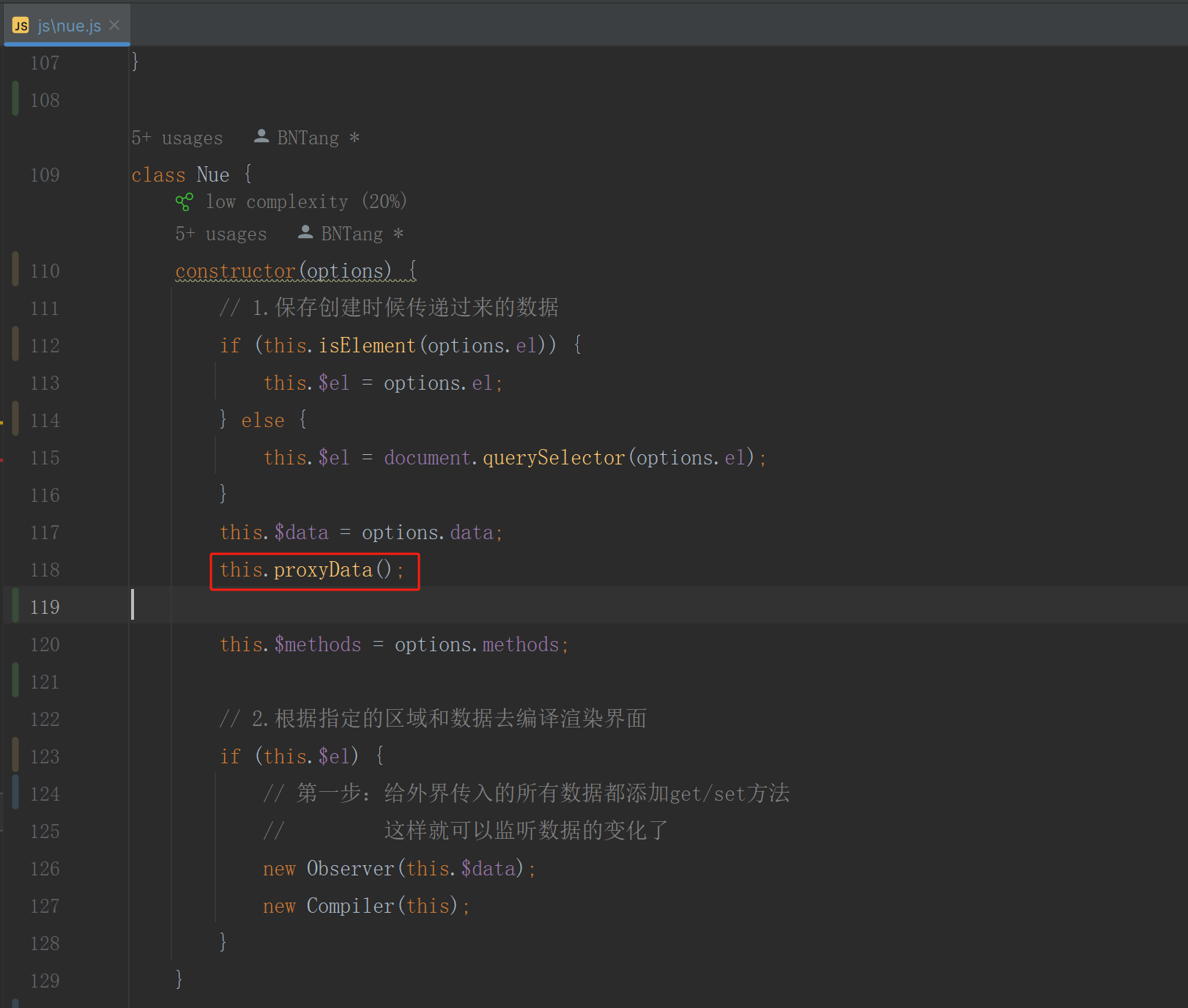Image resolution: width=1188 pixels, height=1008 pixels.
Task: Switch to the js\nue.js editor tab
Action: tap(67, 25)
